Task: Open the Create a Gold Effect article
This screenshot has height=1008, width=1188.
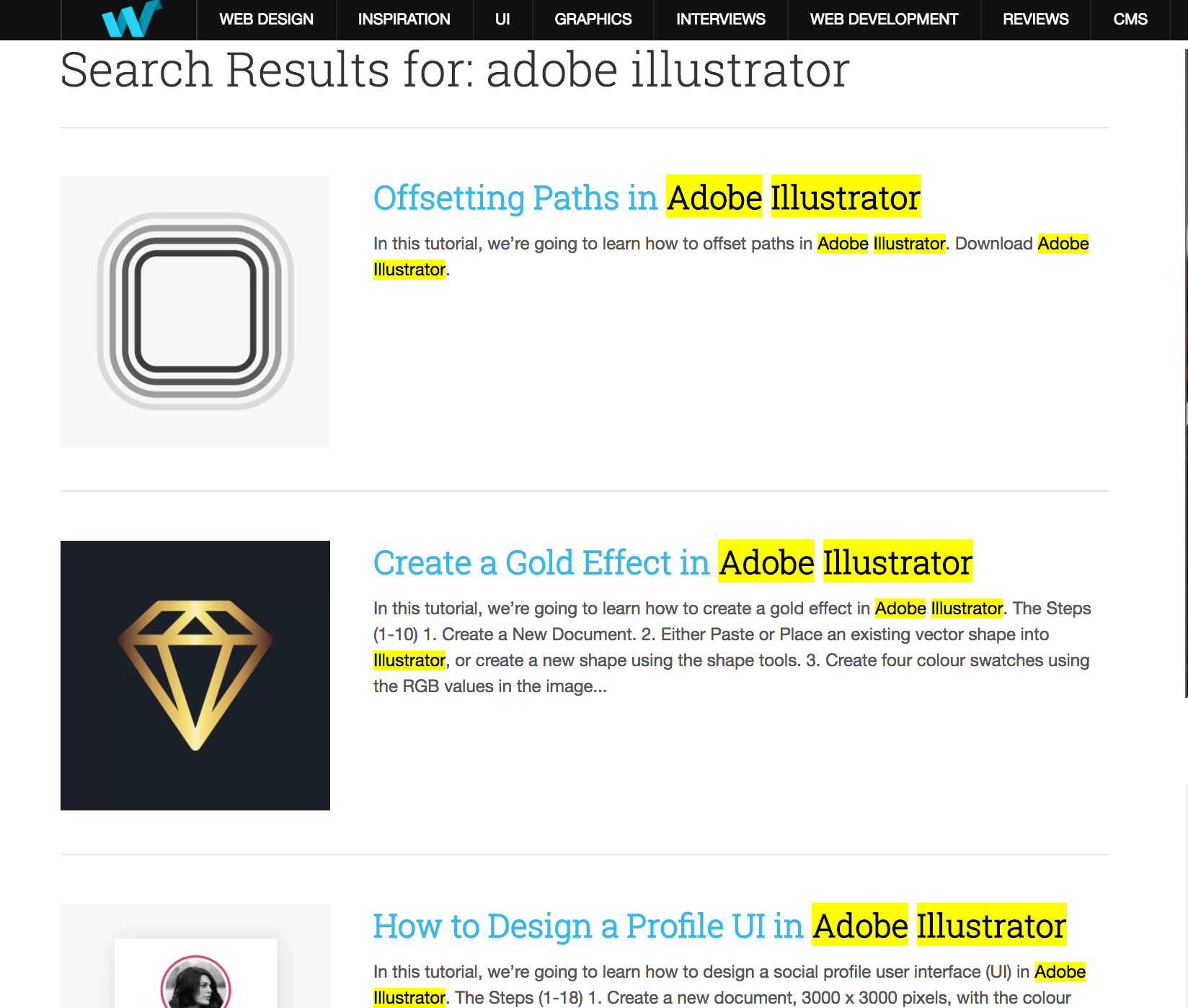Action: pos(672,563)
